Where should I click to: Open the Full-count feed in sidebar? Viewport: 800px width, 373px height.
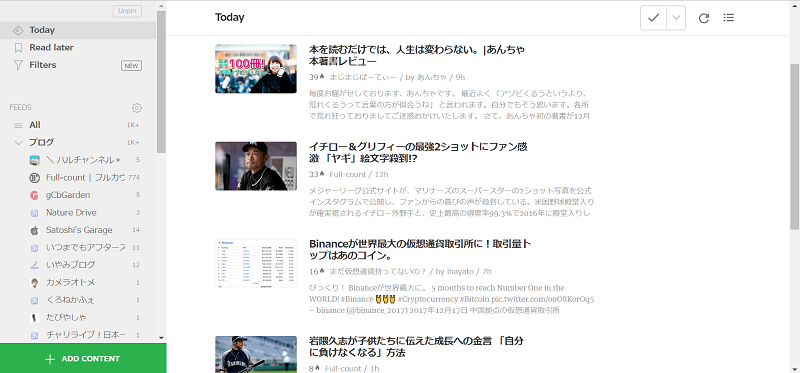tap(85, 178)
